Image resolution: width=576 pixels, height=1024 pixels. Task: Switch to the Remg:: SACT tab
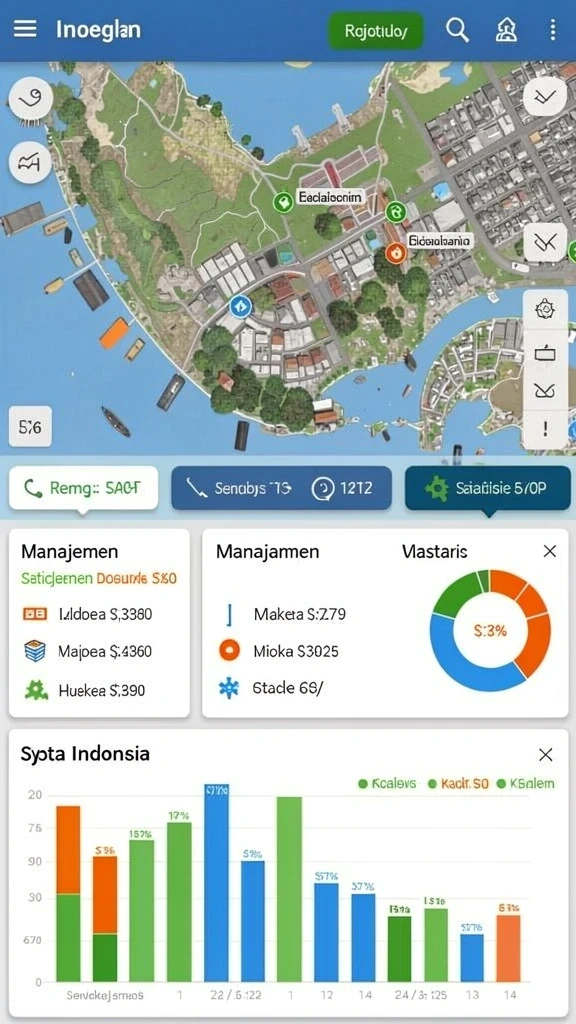click(84, 487)
